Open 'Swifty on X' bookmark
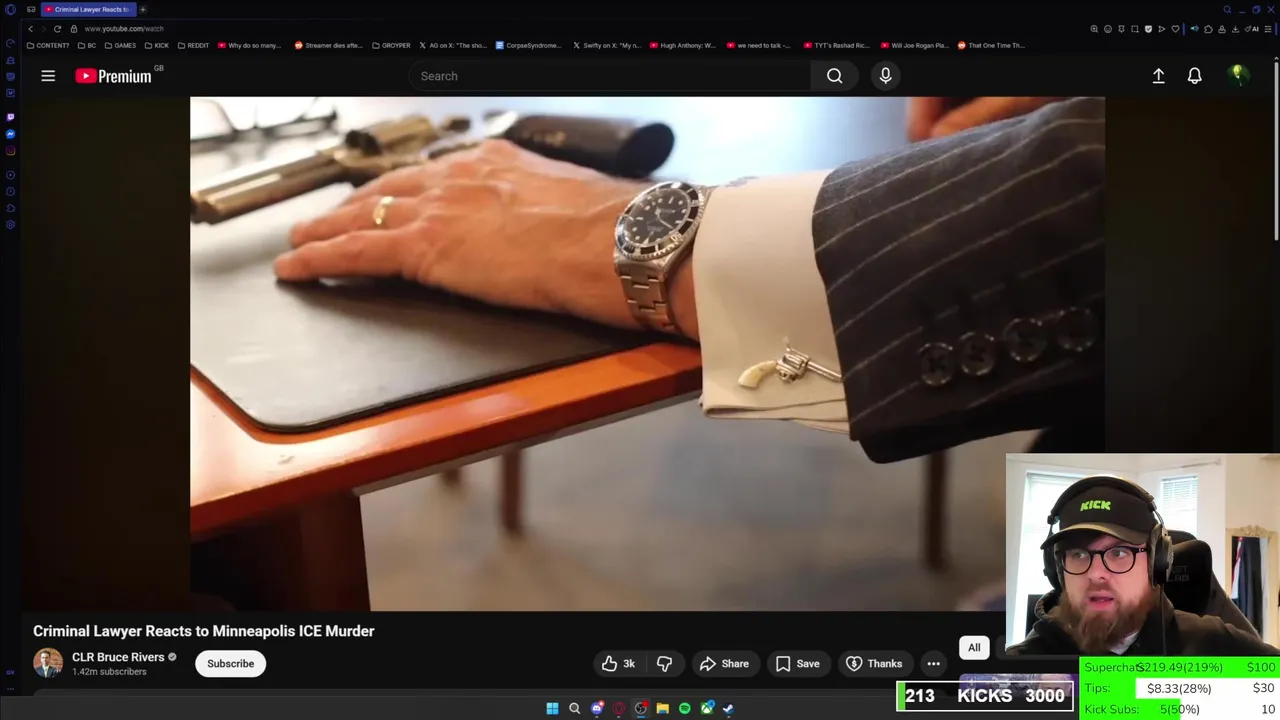The height and width of the screenshot is (720, 1280). (x=606, y=45)
